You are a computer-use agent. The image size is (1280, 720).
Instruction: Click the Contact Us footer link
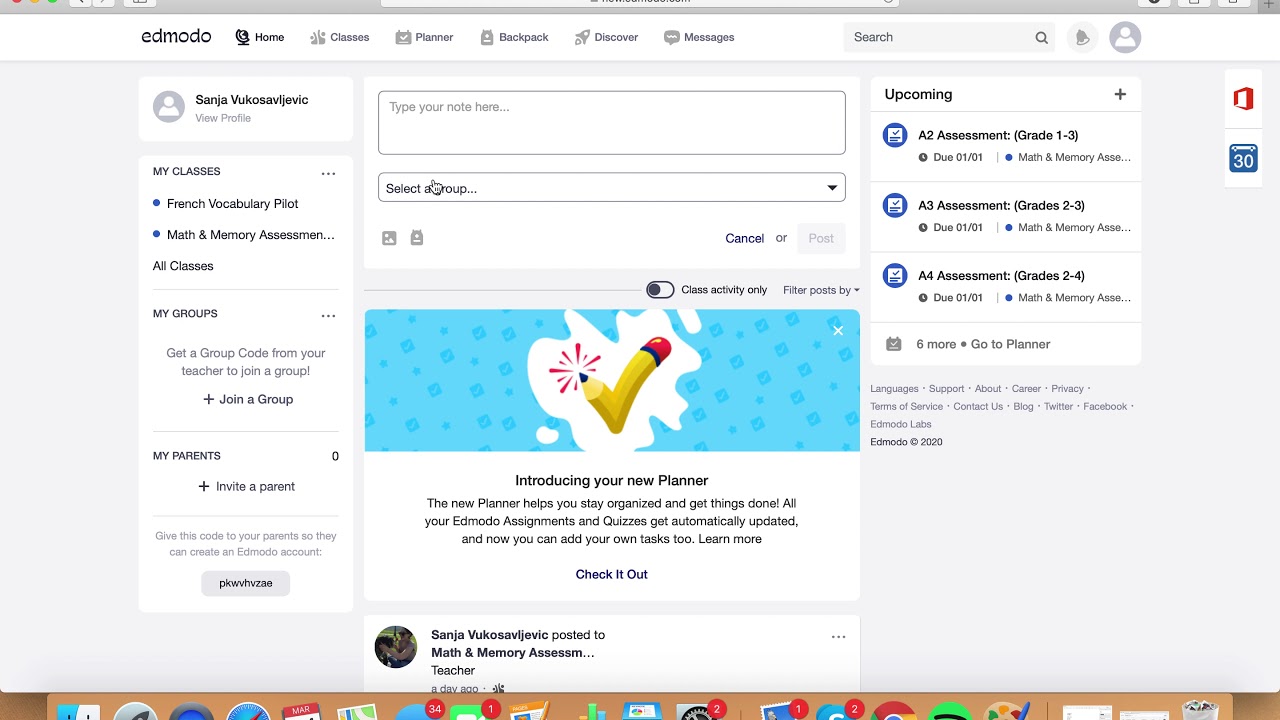(x=978, y=407)
